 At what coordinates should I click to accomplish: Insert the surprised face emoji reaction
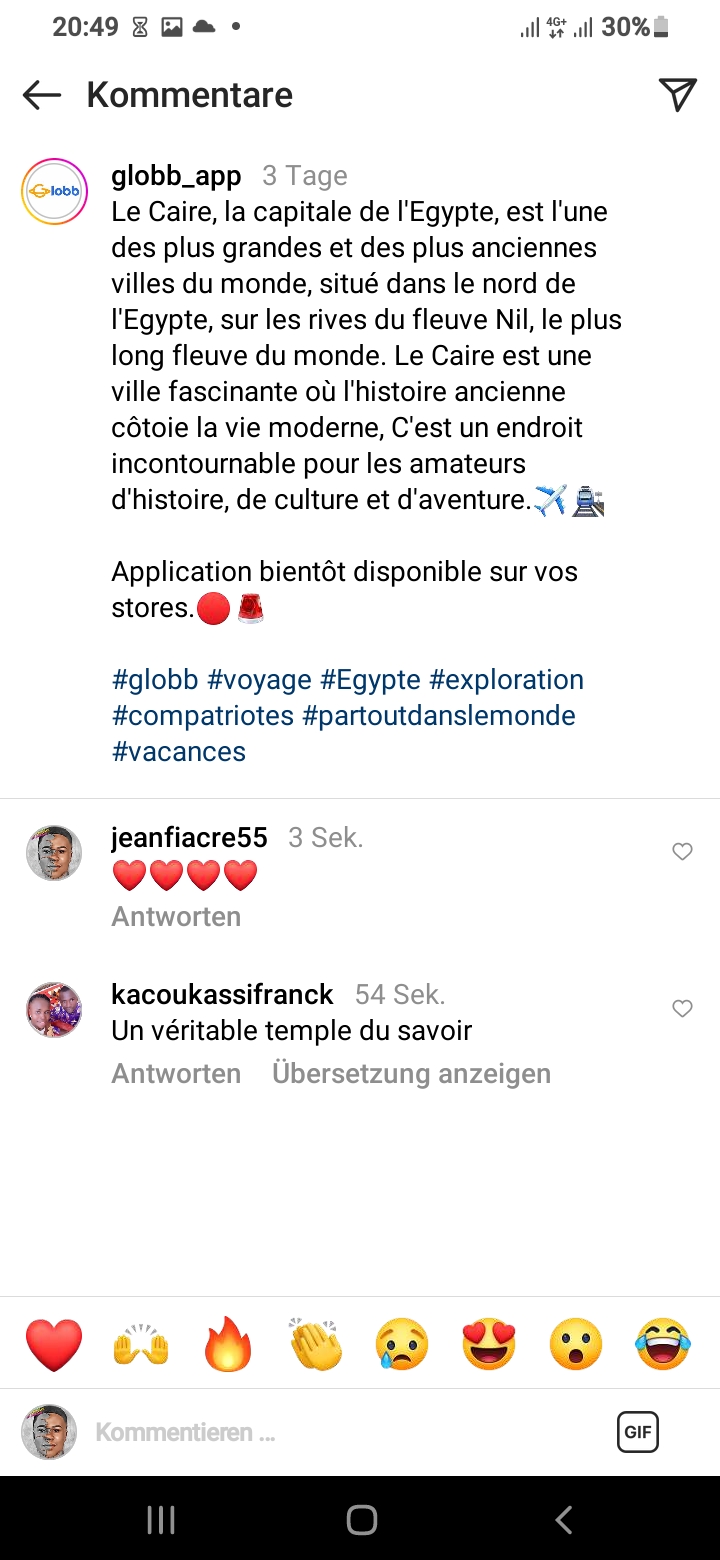tap(576, 1344)
